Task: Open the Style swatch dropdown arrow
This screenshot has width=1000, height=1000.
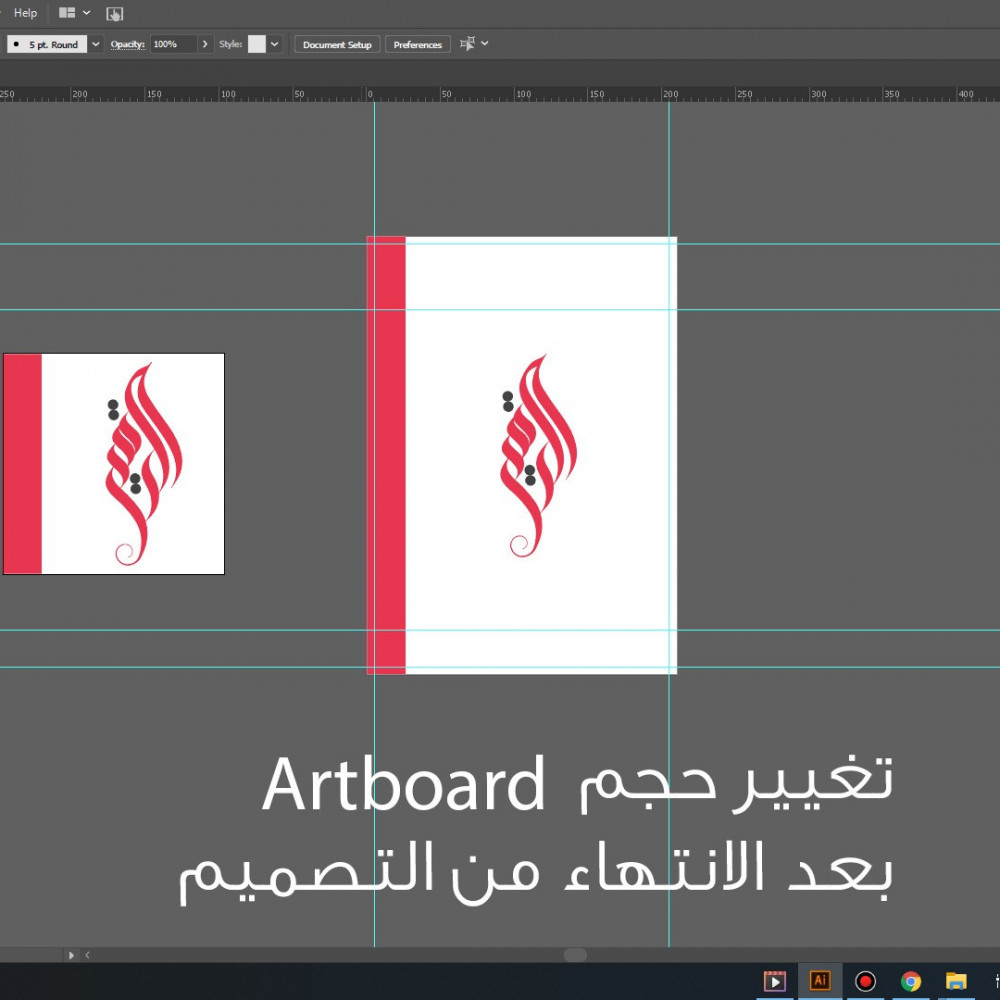Action: pyautogui.click(x=274, y=44)
